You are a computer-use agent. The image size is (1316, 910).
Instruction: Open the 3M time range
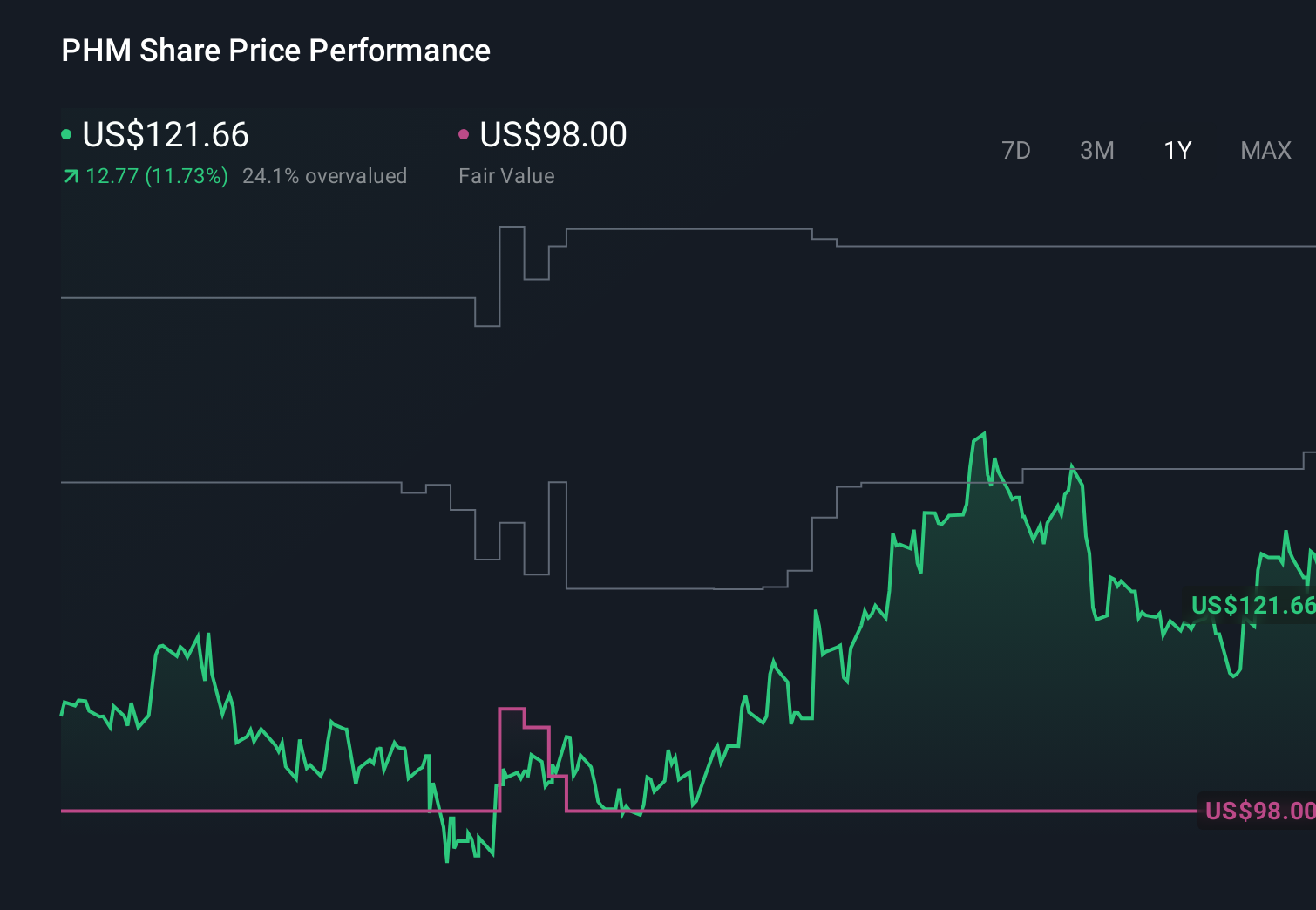pyautogui.click(x=1096, y=150)
